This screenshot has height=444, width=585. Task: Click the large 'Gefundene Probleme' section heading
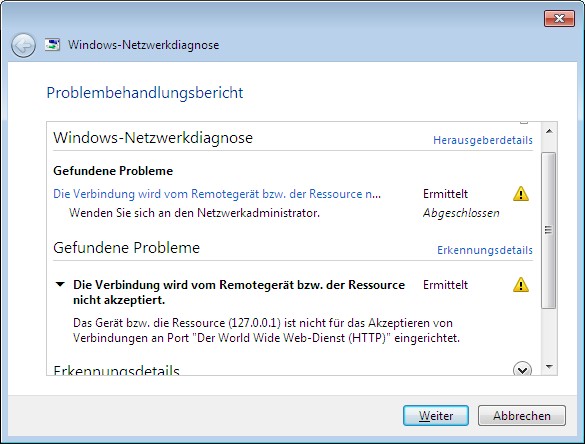(126, 248)
